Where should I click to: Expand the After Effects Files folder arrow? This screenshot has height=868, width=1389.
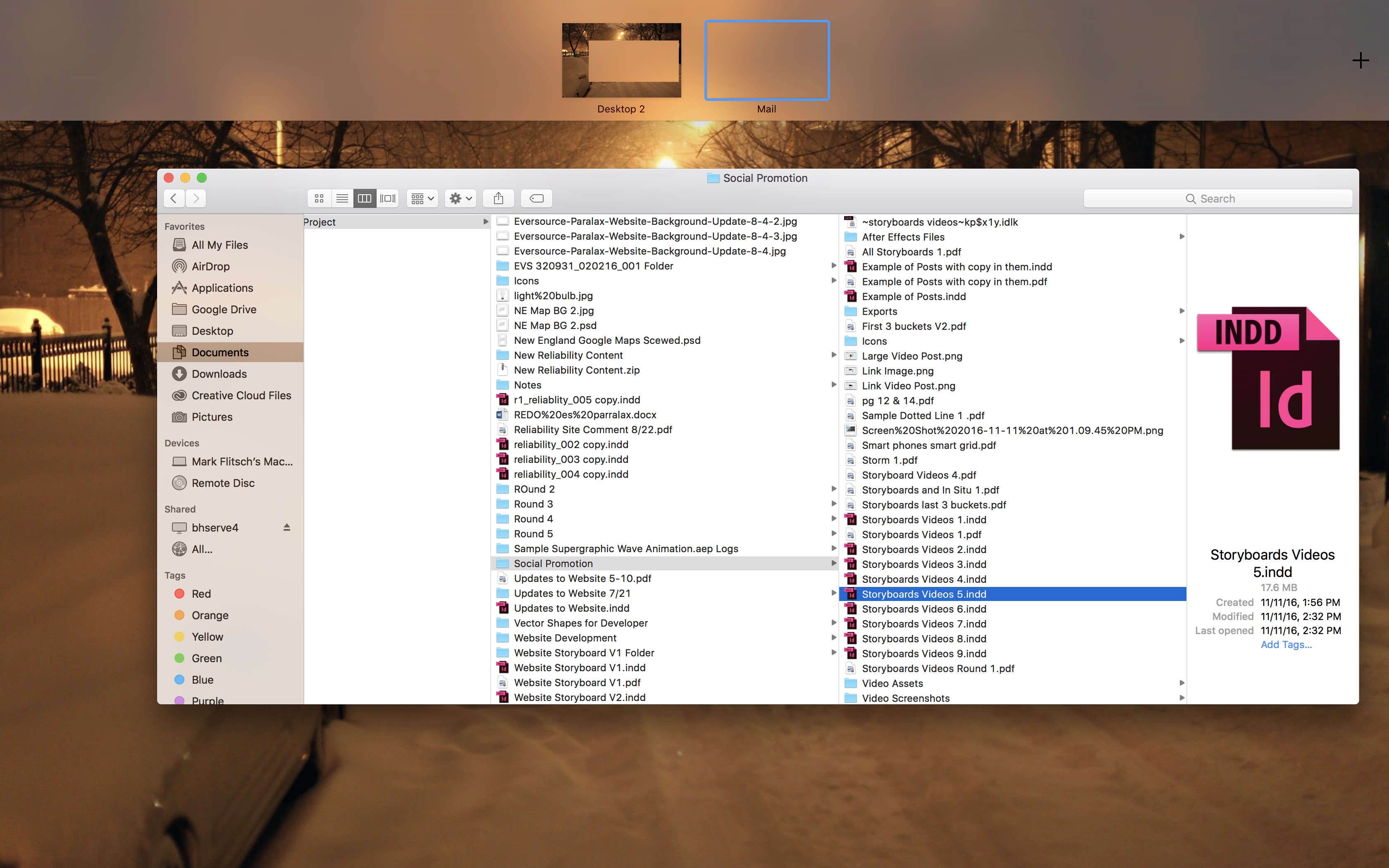pos(1181,236)
